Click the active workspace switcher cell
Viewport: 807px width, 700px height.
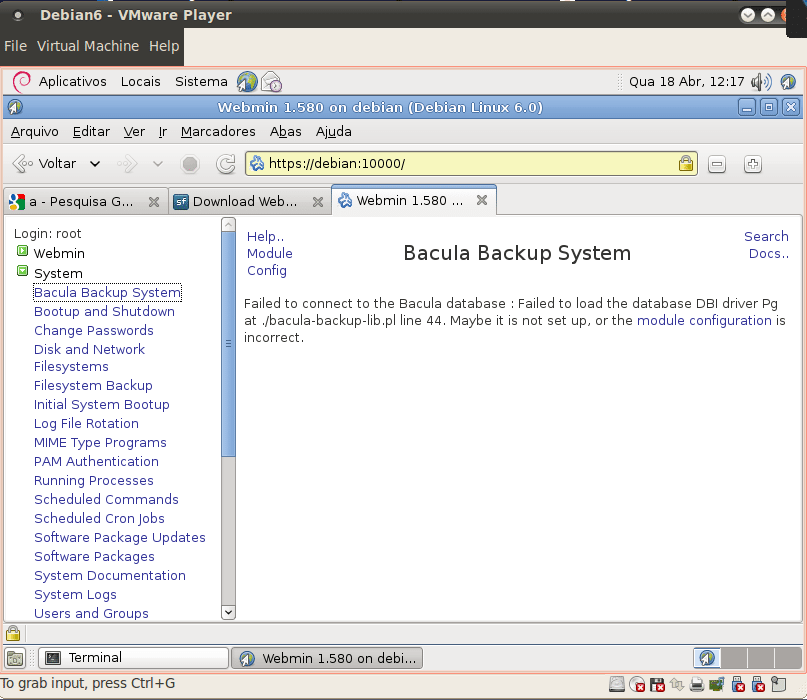coord(707,658)
